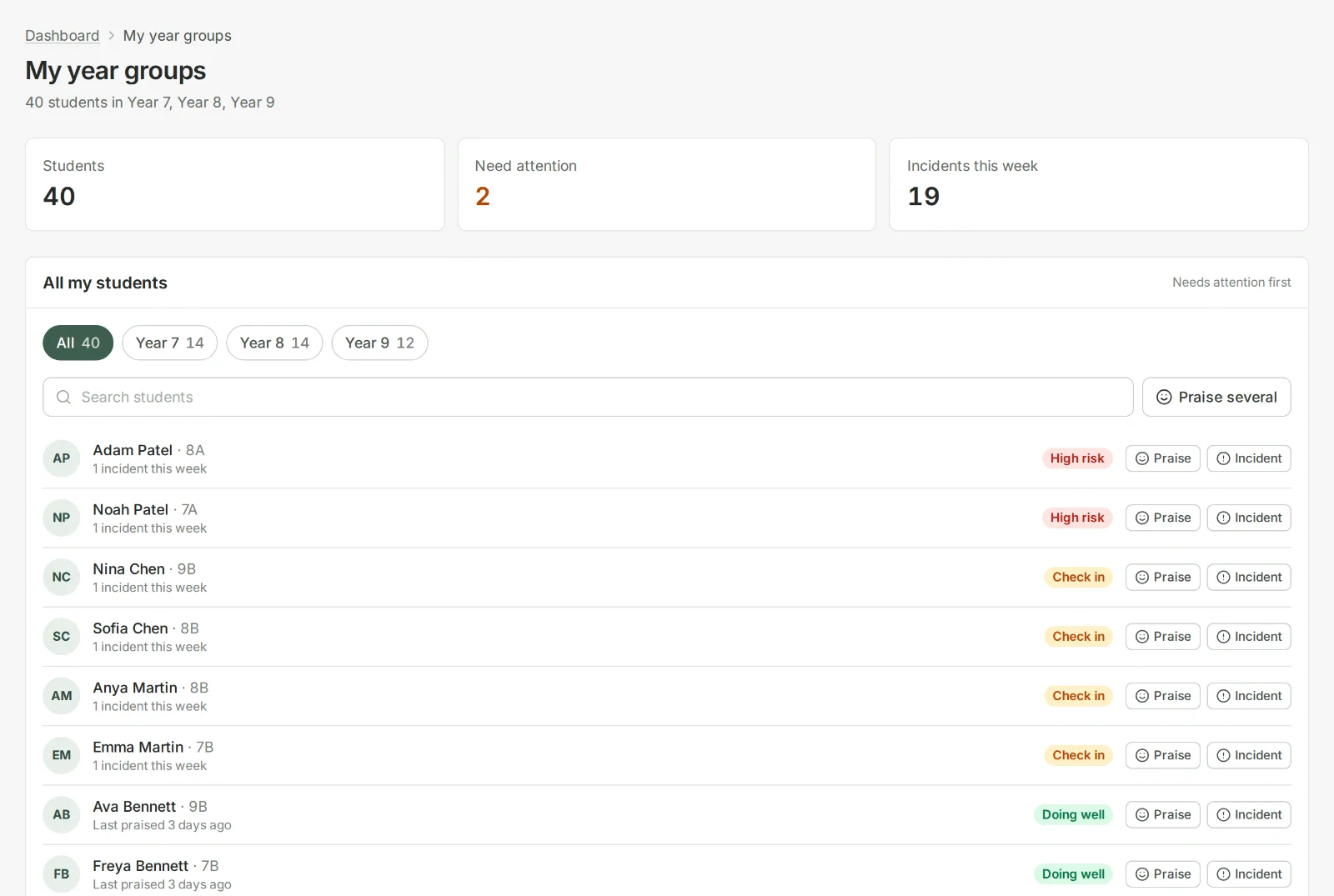1334x896 pixels.
Task: Select the All 40 filter tab
Action: tap(78, 343)
